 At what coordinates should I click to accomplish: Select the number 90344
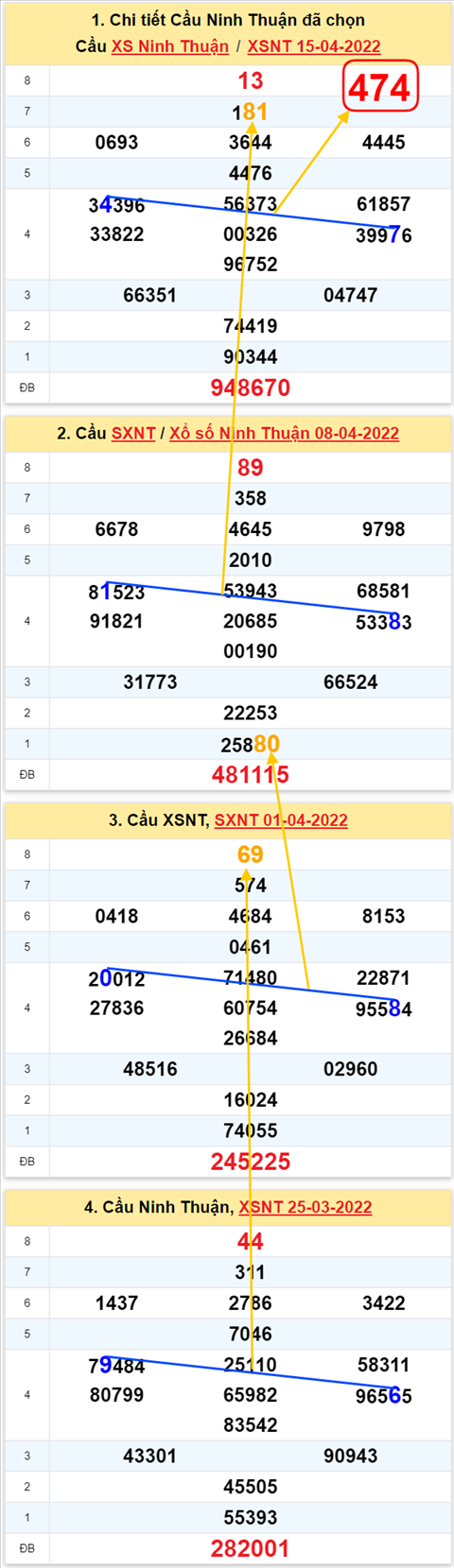251,357
